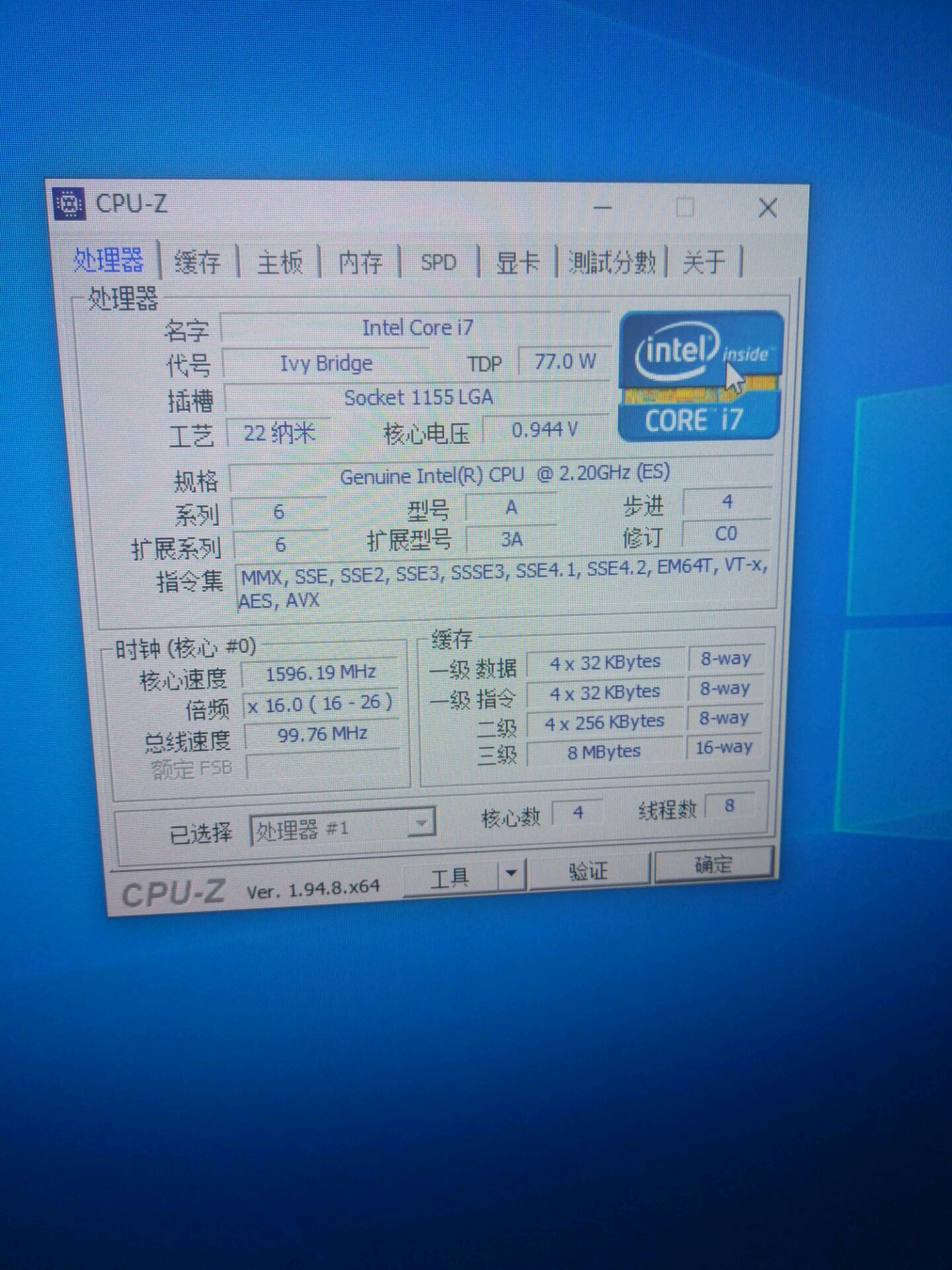Click the 一级 数据 4 x 32 KBytes value

click(606, 663)
